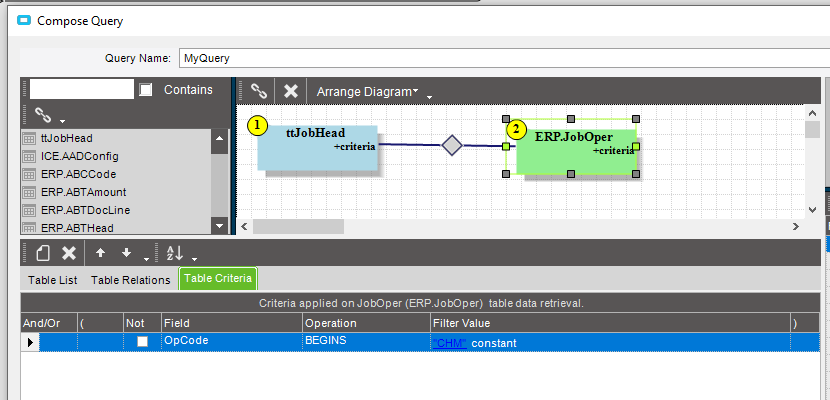This screenshot has height=400, width=830.
Task: Click diagram vertical scroll up arrow
Action: coord(813,113)
